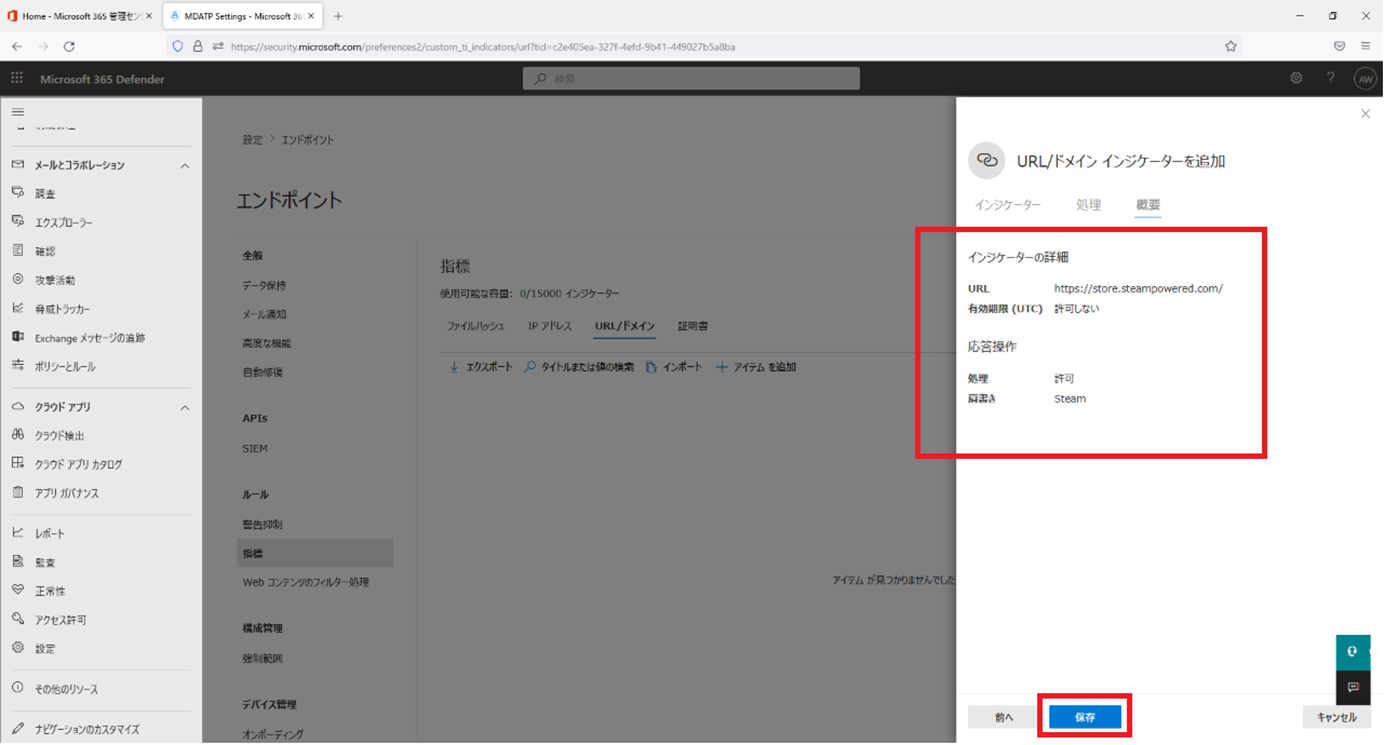Click the レポート chart icon

pyautogui.click(x=17, y=533)
